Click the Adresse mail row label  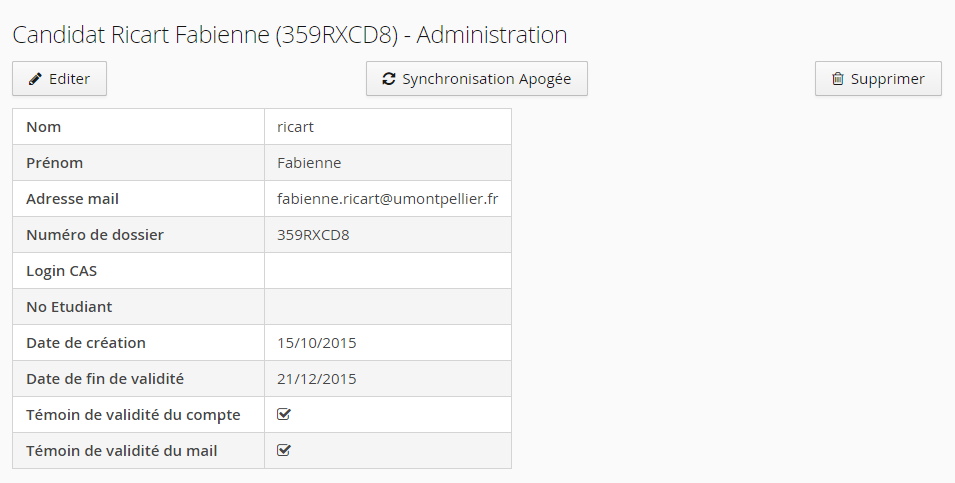72,199
